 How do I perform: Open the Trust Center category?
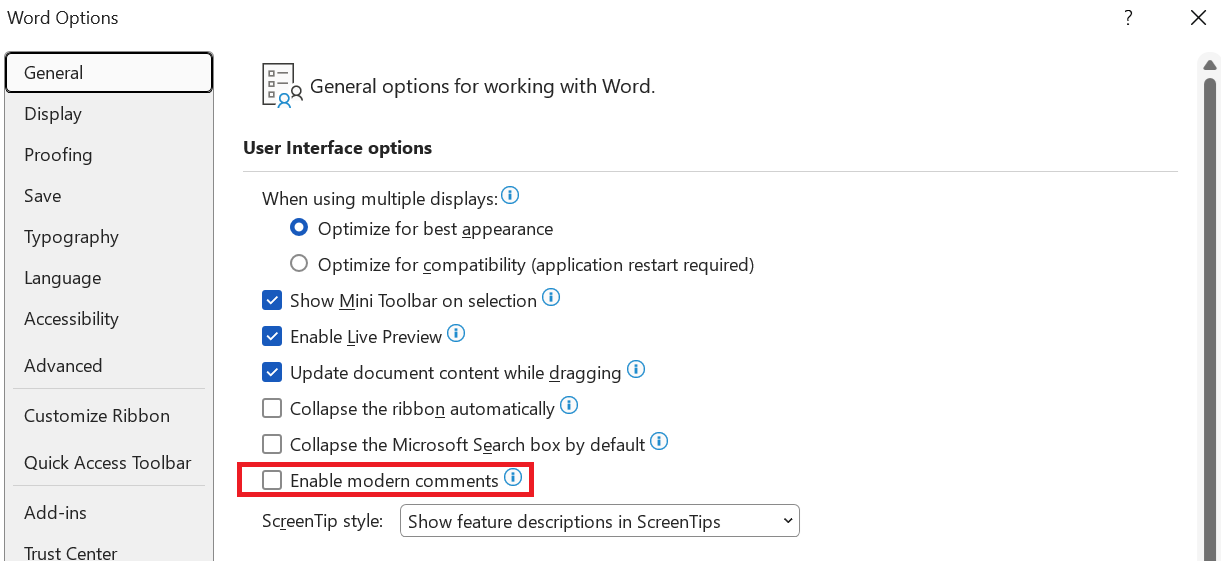(109, 552)
